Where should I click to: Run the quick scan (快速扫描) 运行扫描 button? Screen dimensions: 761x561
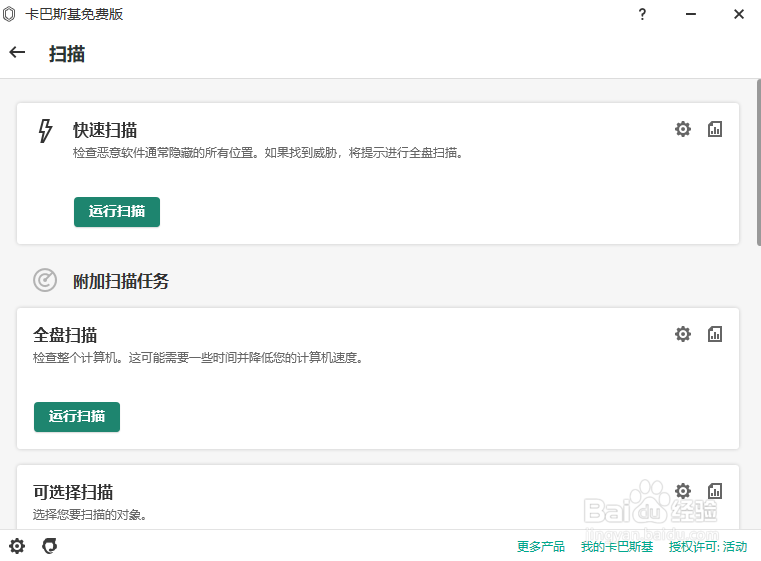[x=117, y=212]
